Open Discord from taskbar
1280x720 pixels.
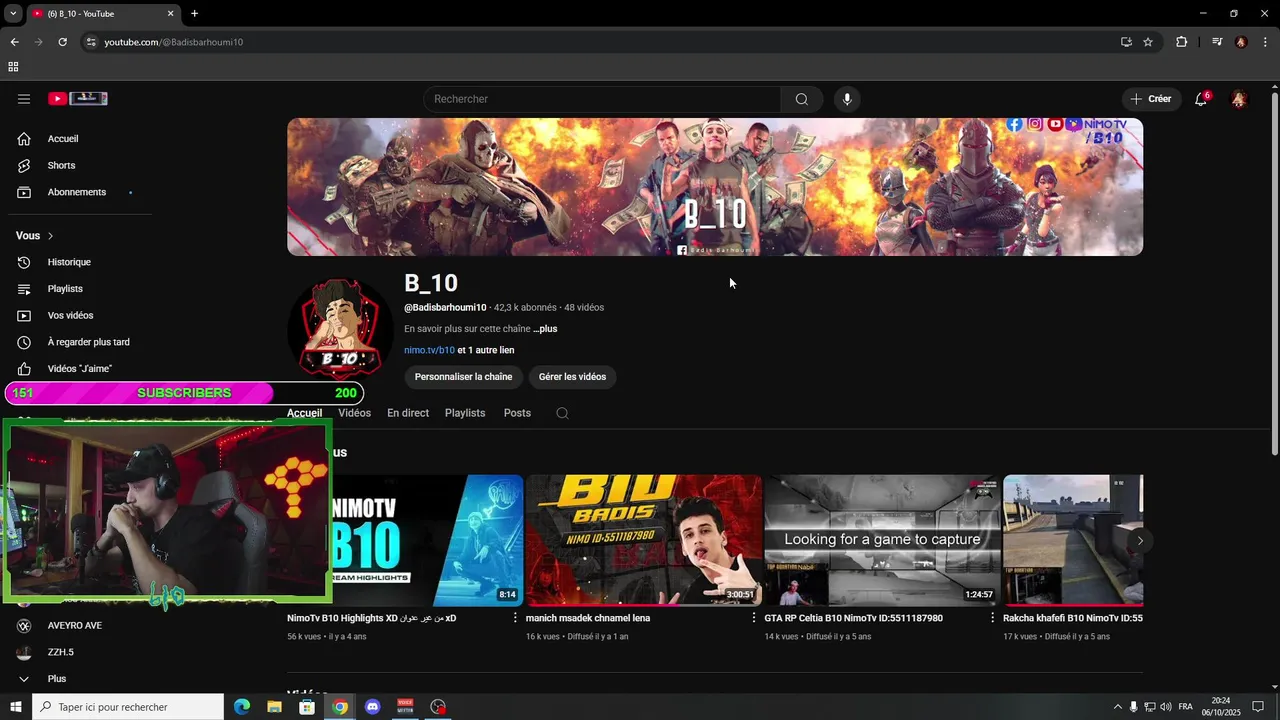(373, 707)
